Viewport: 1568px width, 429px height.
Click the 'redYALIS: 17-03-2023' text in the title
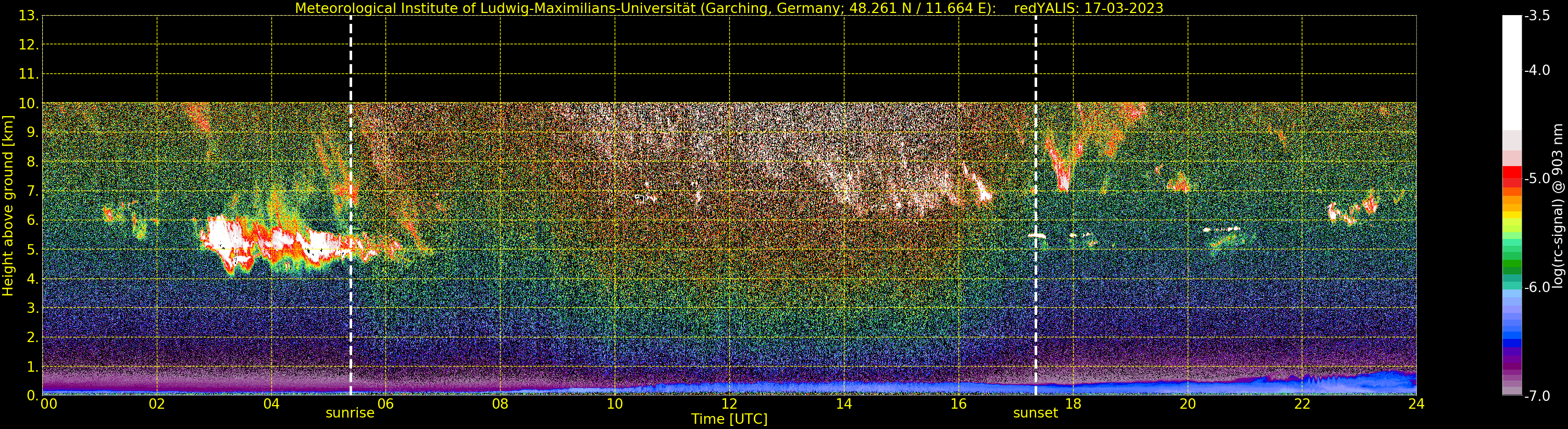1088,8
